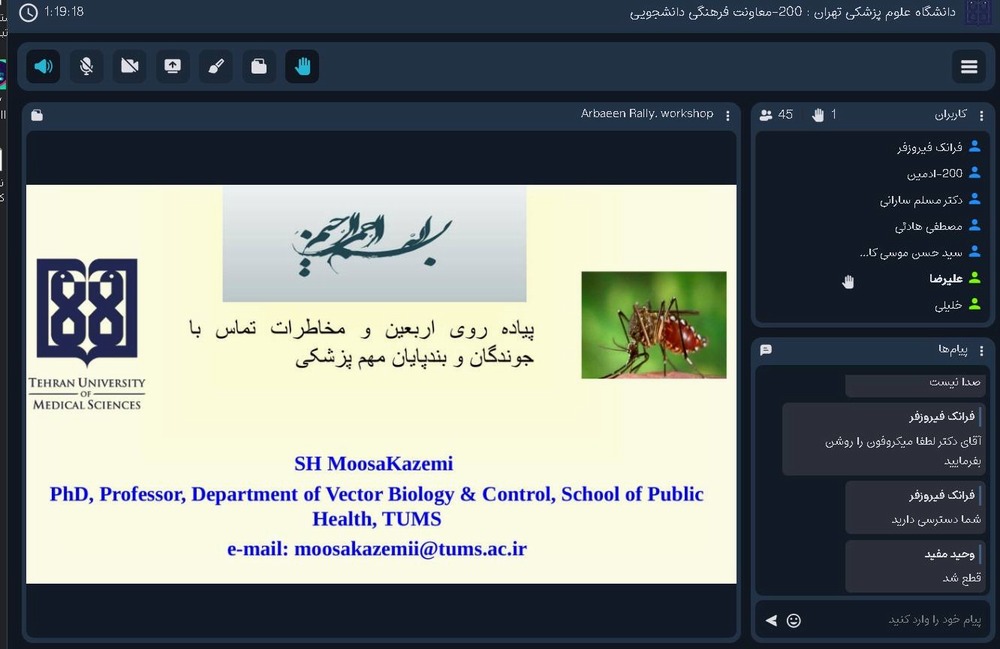Click the 45 participants count icon

[767, 115]
